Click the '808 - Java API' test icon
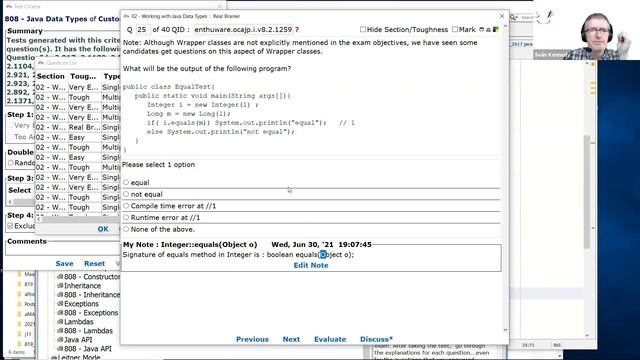The height and width of the screenshot is (360, 640). [x=60, y=349]
